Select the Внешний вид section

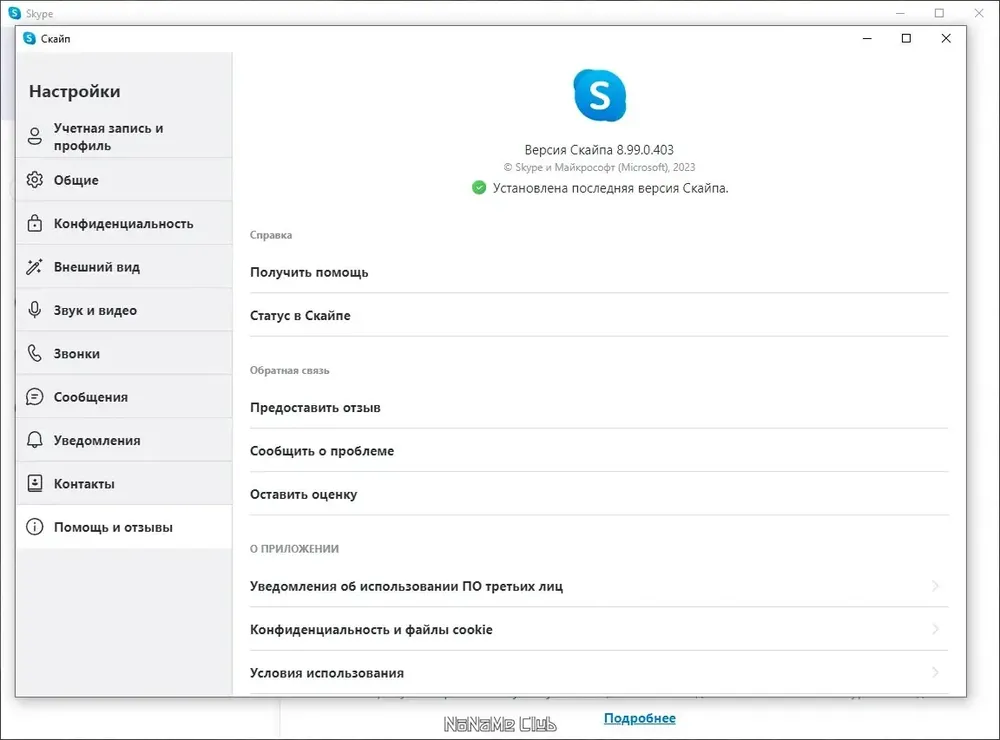[124, 267]
